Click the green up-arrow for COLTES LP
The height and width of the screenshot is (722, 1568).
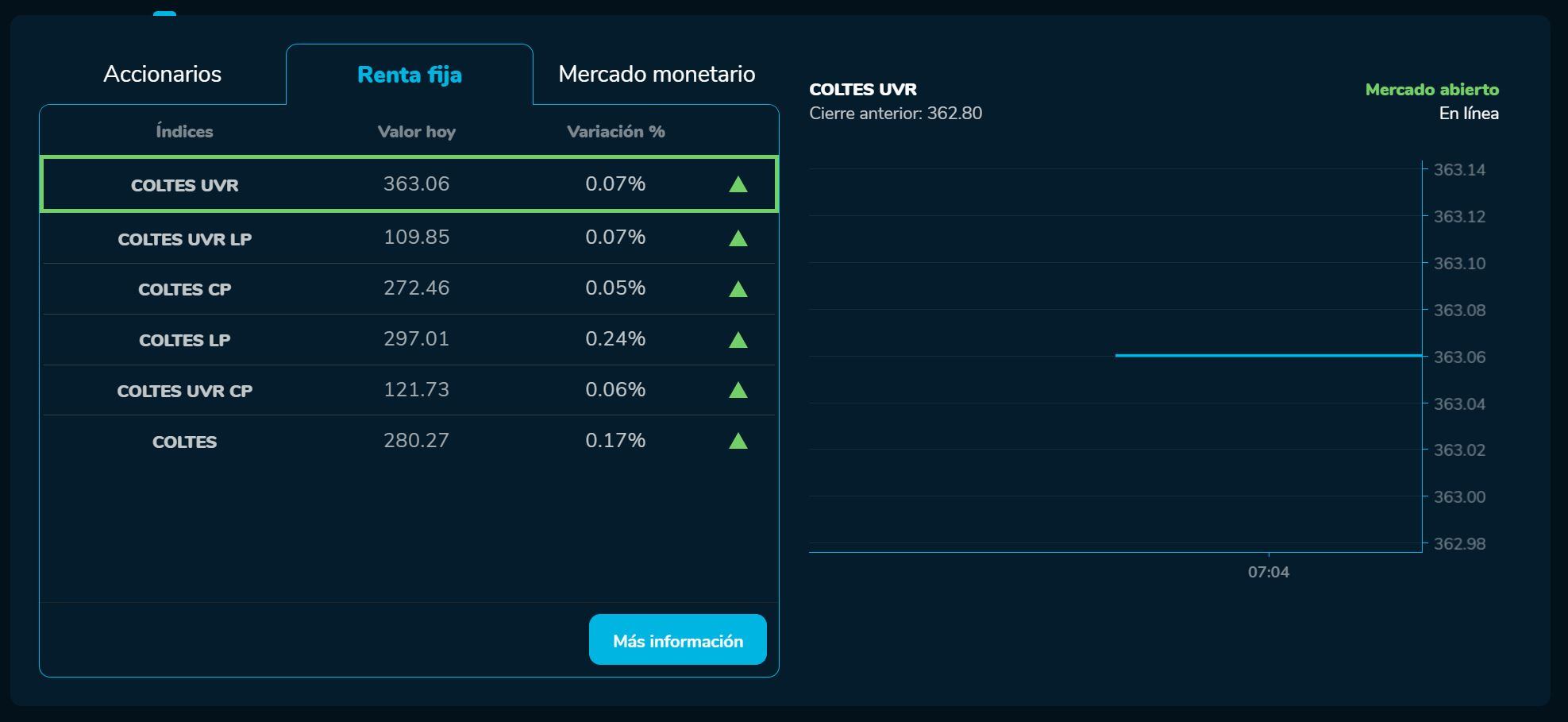(738, 338)
